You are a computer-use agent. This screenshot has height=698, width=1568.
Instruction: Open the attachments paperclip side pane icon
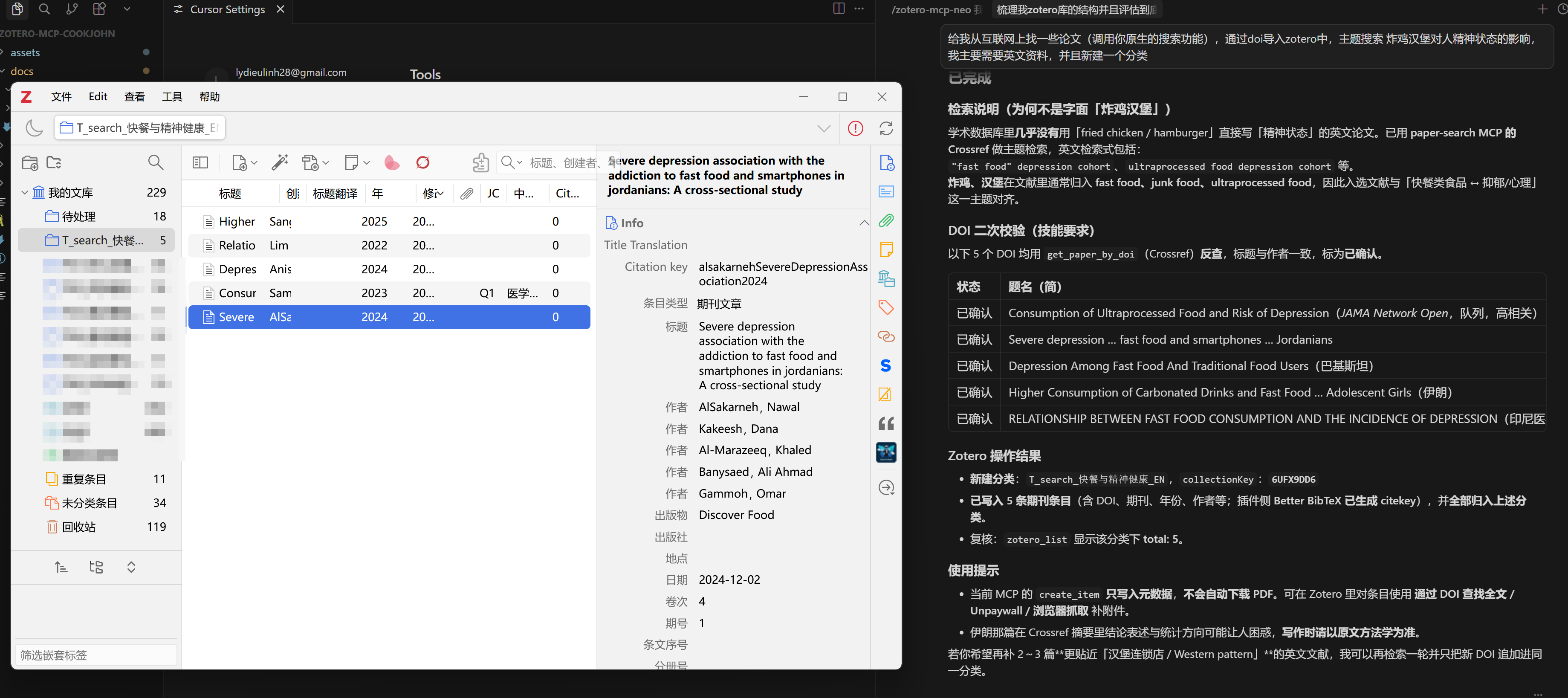(x=885, y=220)
